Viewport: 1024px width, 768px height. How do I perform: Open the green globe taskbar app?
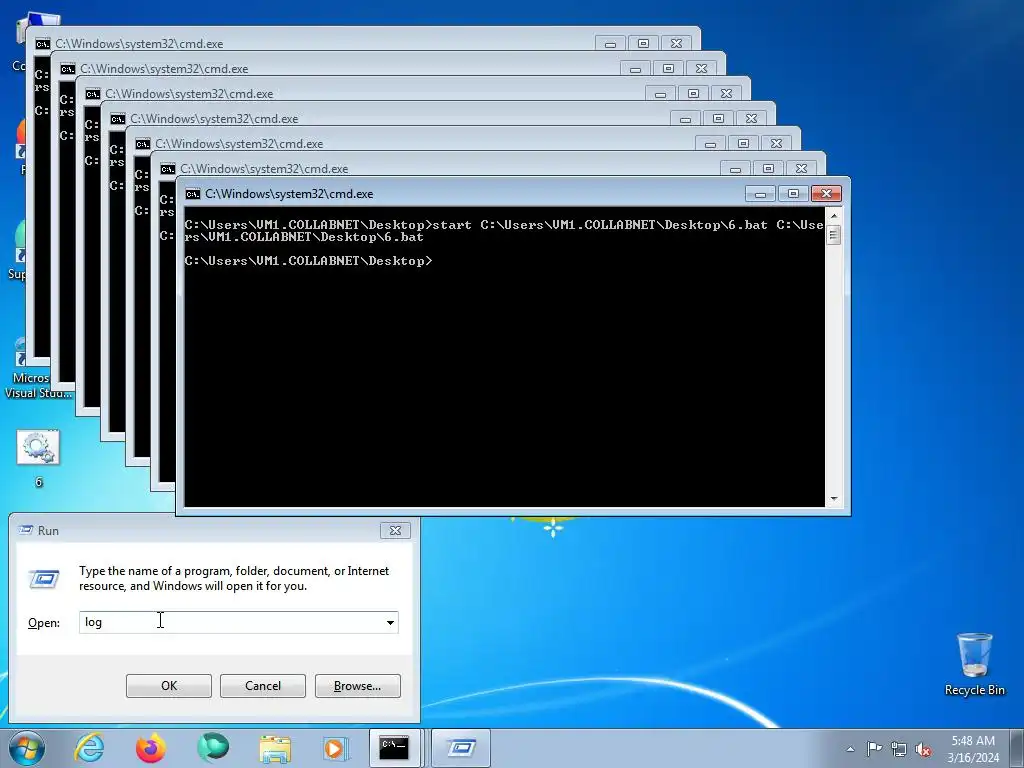[x=213, y=748]
